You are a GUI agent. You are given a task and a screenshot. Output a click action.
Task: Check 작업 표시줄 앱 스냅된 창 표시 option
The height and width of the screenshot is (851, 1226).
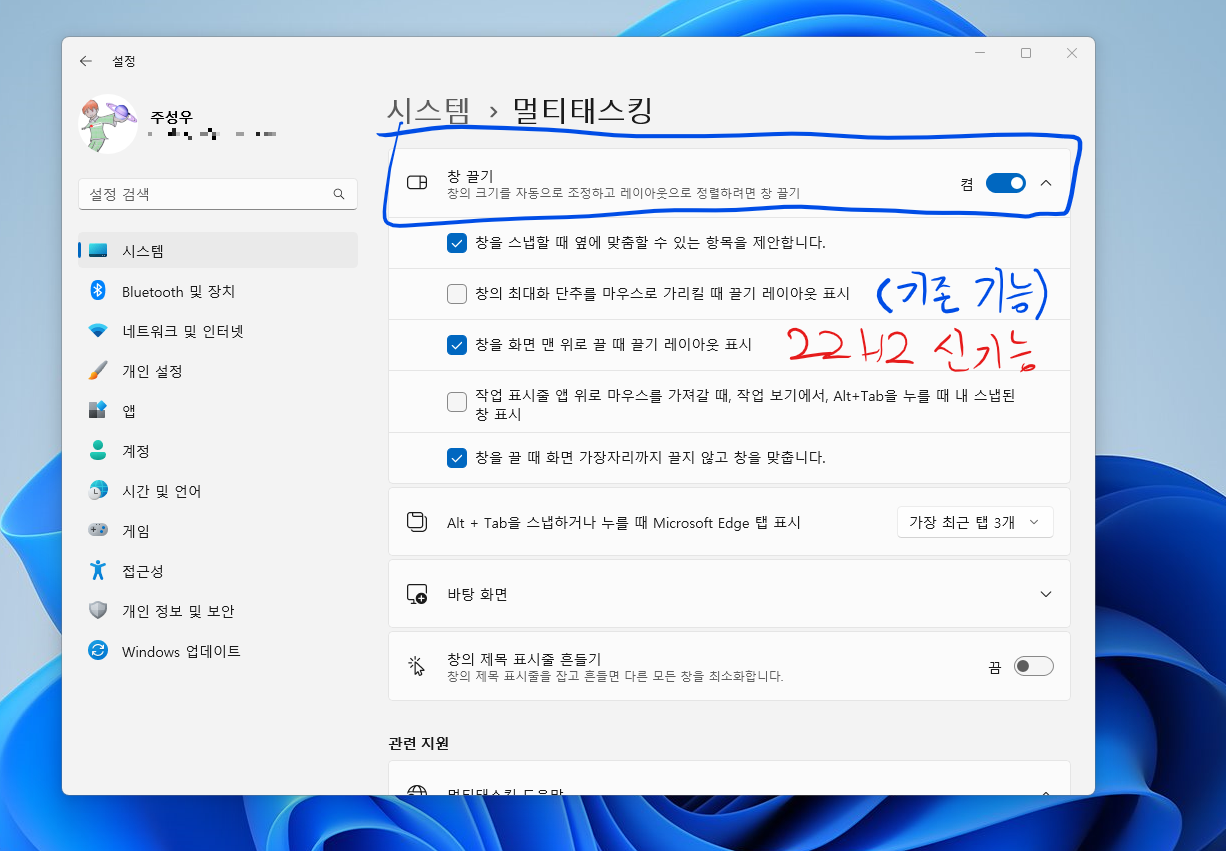pyautogui.click(x=457, y=402)
